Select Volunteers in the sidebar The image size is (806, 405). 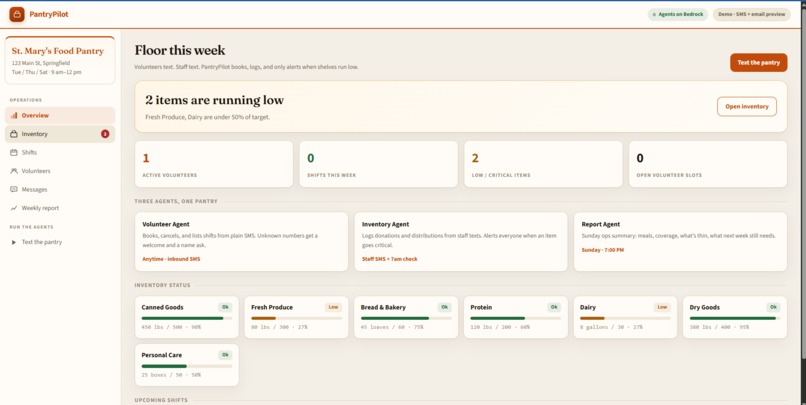(60, 171)
